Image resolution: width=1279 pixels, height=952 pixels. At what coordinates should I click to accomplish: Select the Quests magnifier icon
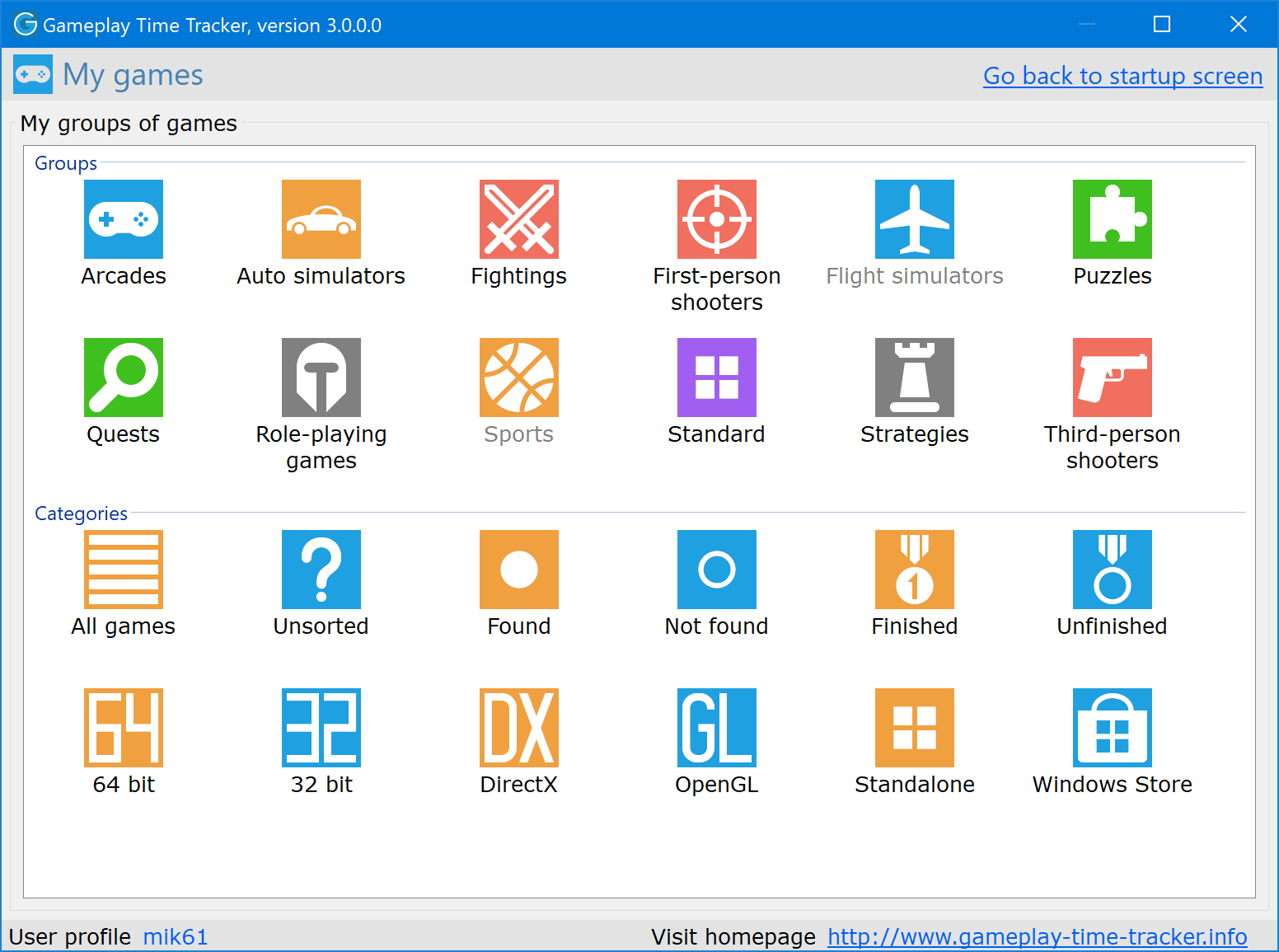(124, 378)
